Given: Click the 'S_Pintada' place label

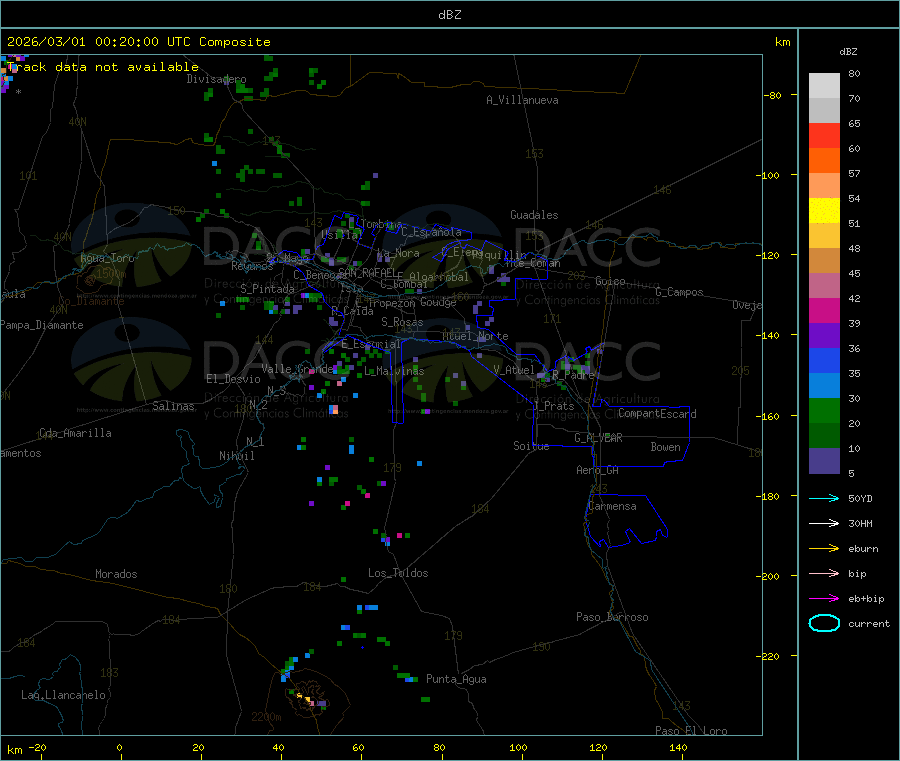Looking at the screenshot, I should (x=267, y=289).
